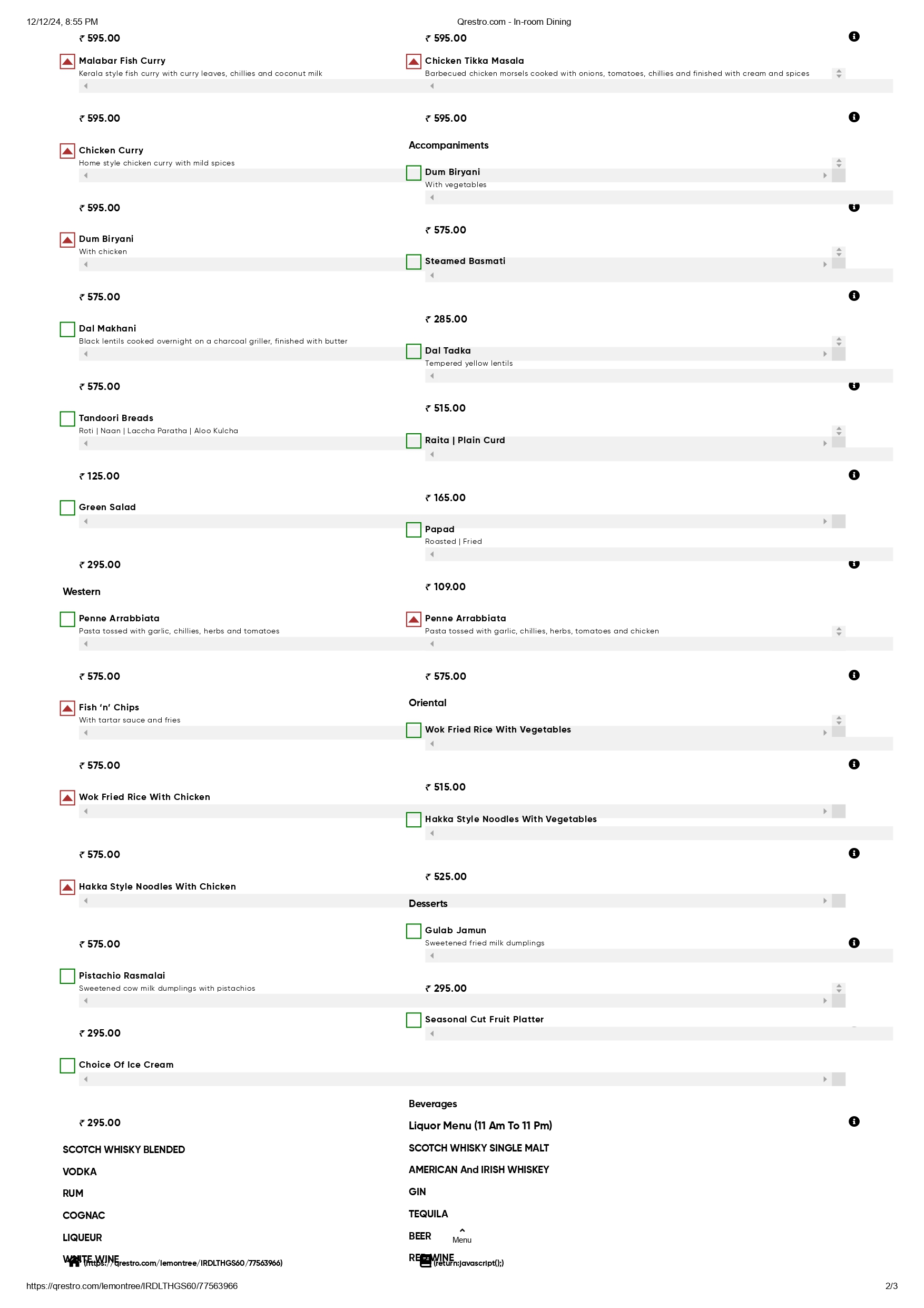Open the VODKA menu section
Image resolution: width=924 pixels, height=1308 pixels.
point(80,1172)
